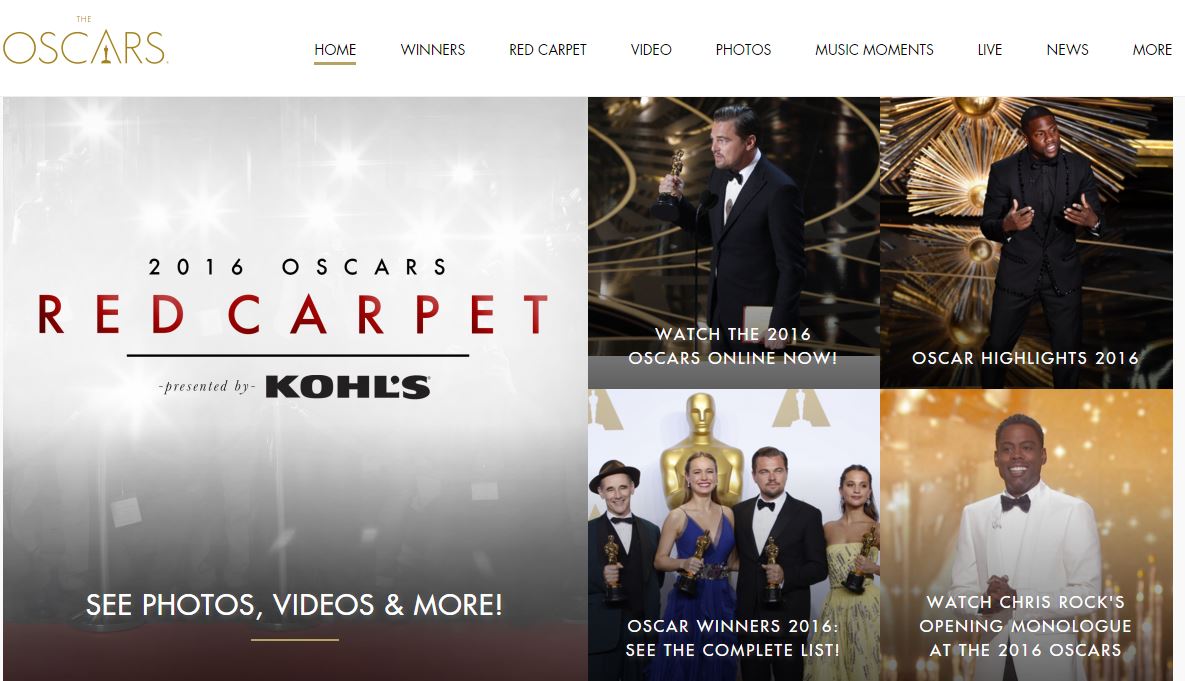Click the Red Carpet red headline text
The height and width of the screenshot is (681, 1185).
coord(294,314)
